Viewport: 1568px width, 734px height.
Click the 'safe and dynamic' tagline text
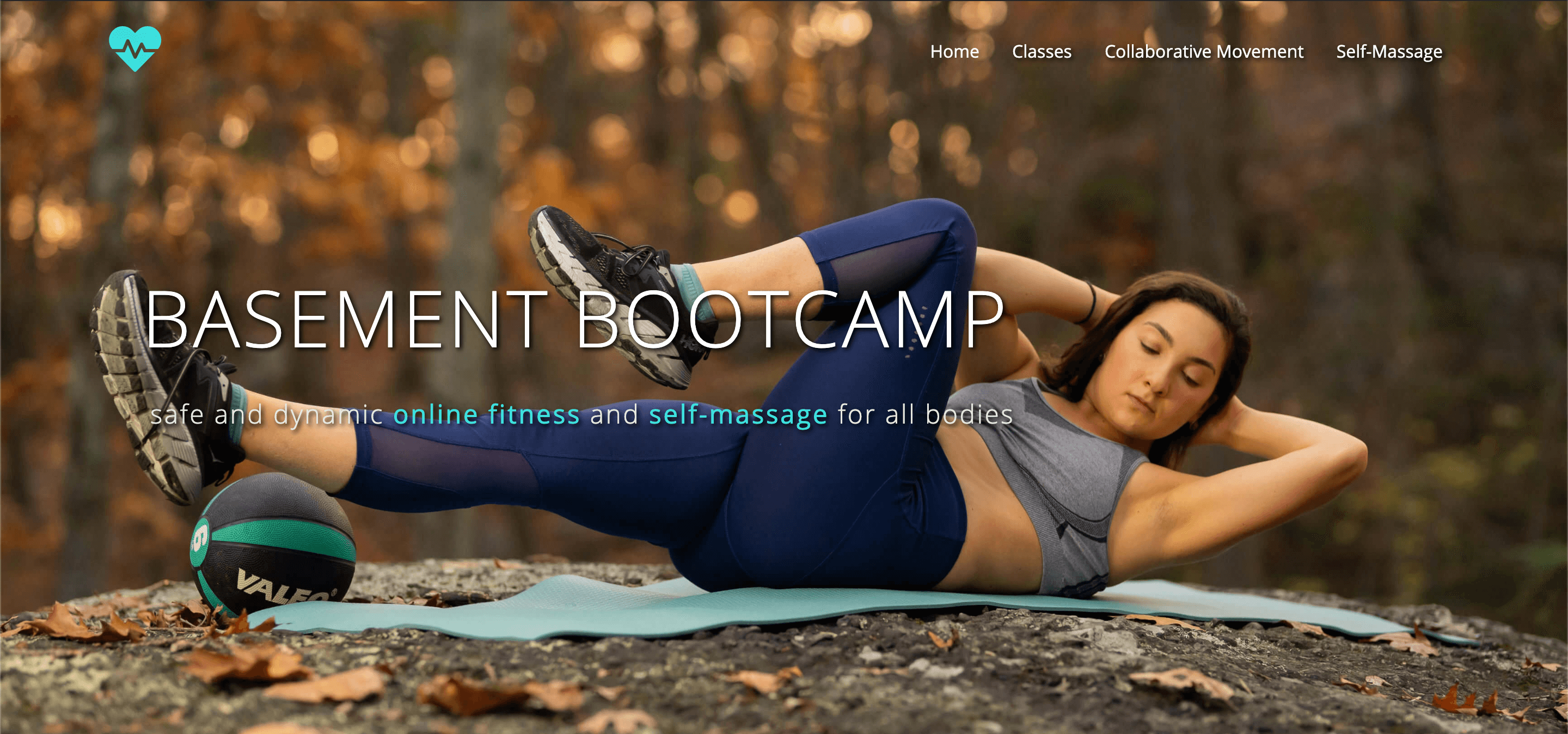[266, 415]
